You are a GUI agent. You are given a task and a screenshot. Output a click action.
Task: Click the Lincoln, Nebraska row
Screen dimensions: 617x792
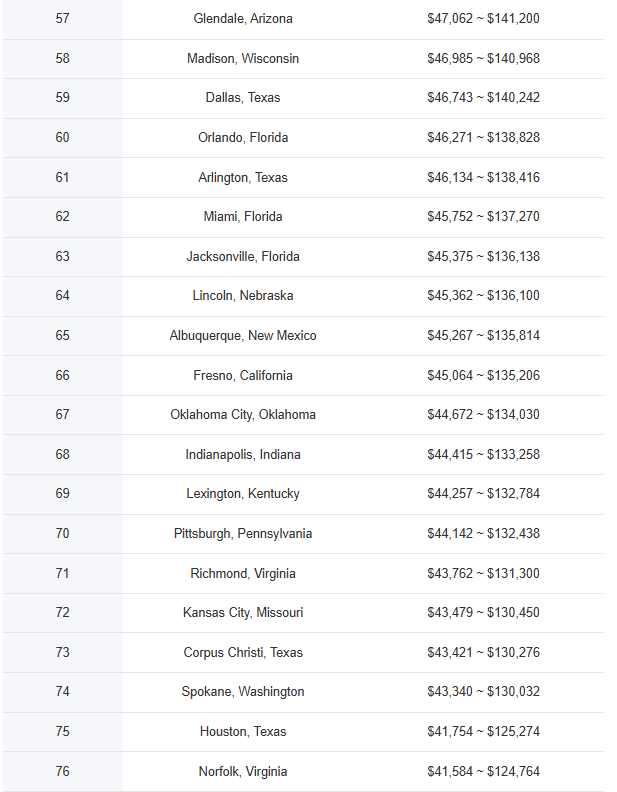[303, 296]
